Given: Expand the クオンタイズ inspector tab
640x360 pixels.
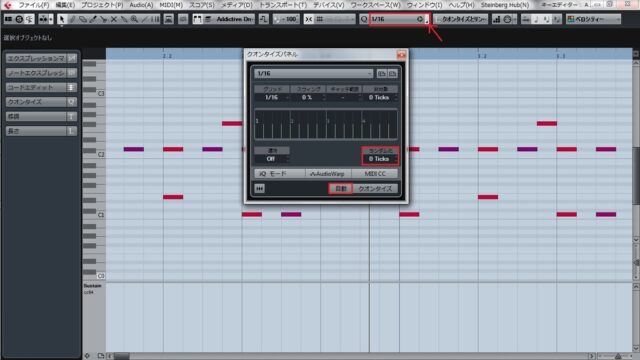Looking at the screenshot, I should pyautogui.click(x=41, y=102).
